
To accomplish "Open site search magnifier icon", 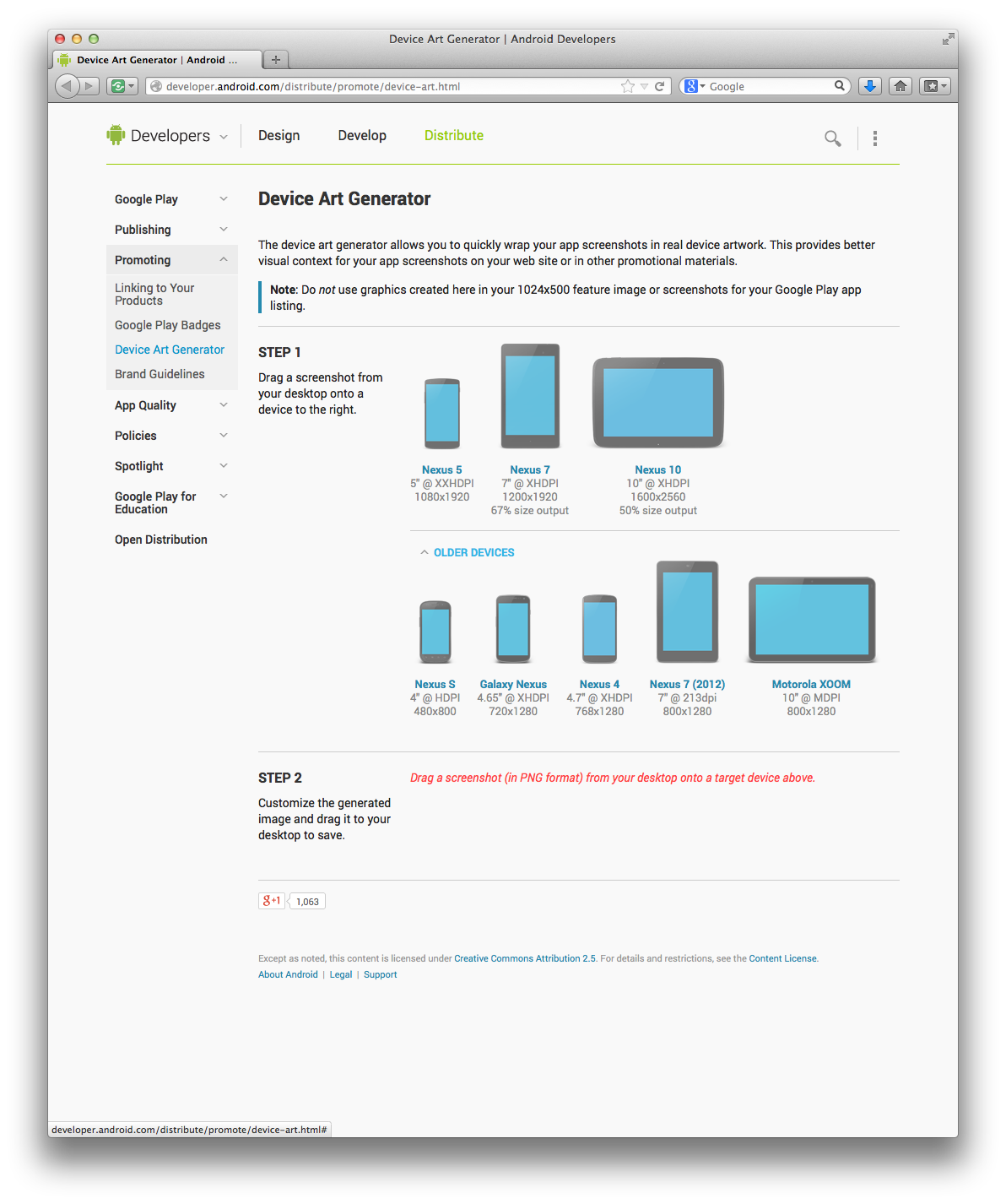I will 833,138.
